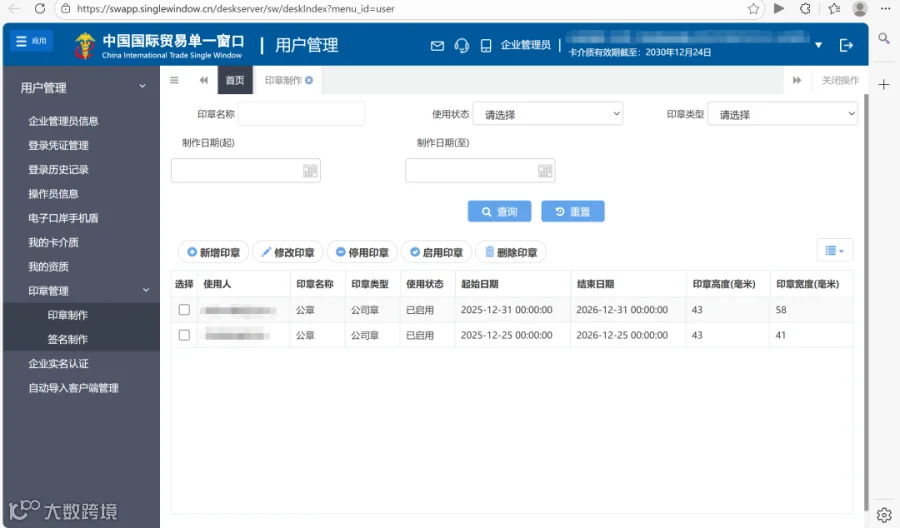The width and height of the screenshot is (900, 528).
Task: Reload the page with browser refresh button
Action: [x=40, y=9]
